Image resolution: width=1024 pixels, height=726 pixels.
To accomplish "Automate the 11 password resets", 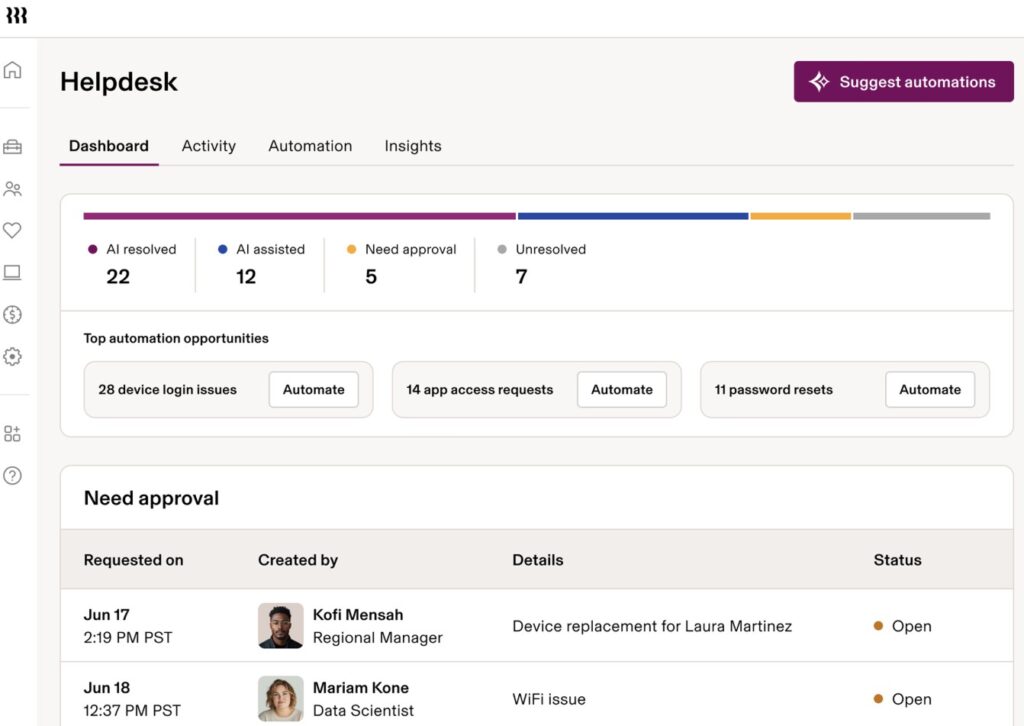I will tap(930, 390).
